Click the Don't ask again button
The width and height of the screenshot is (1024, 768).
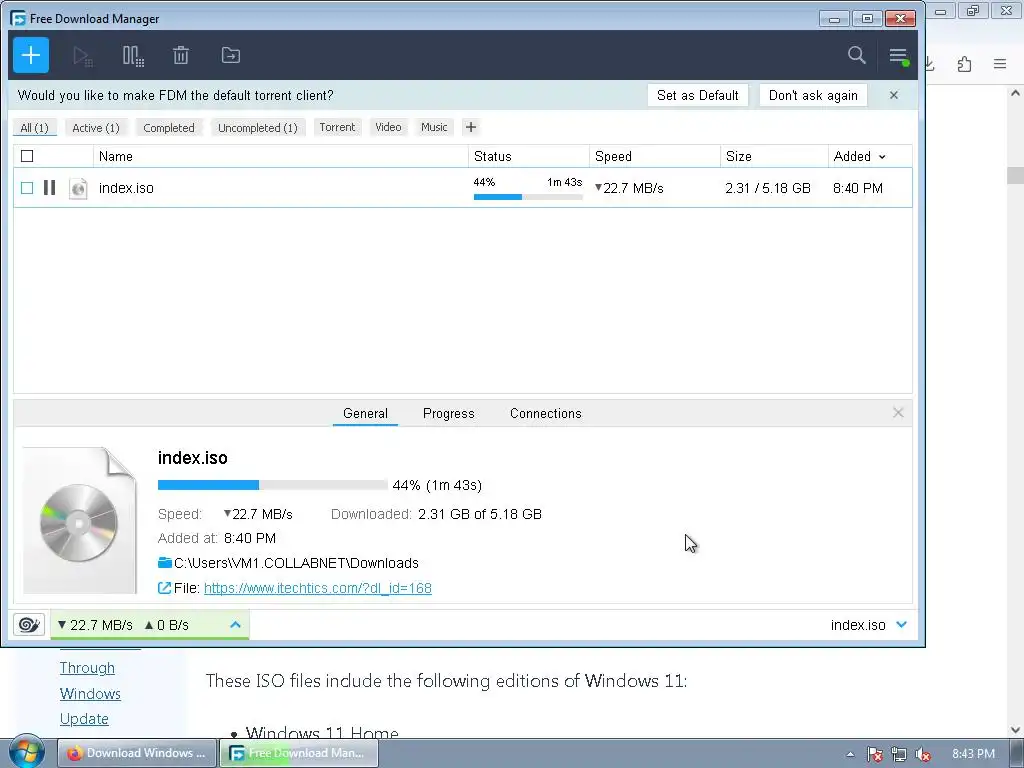coord(813,95)
